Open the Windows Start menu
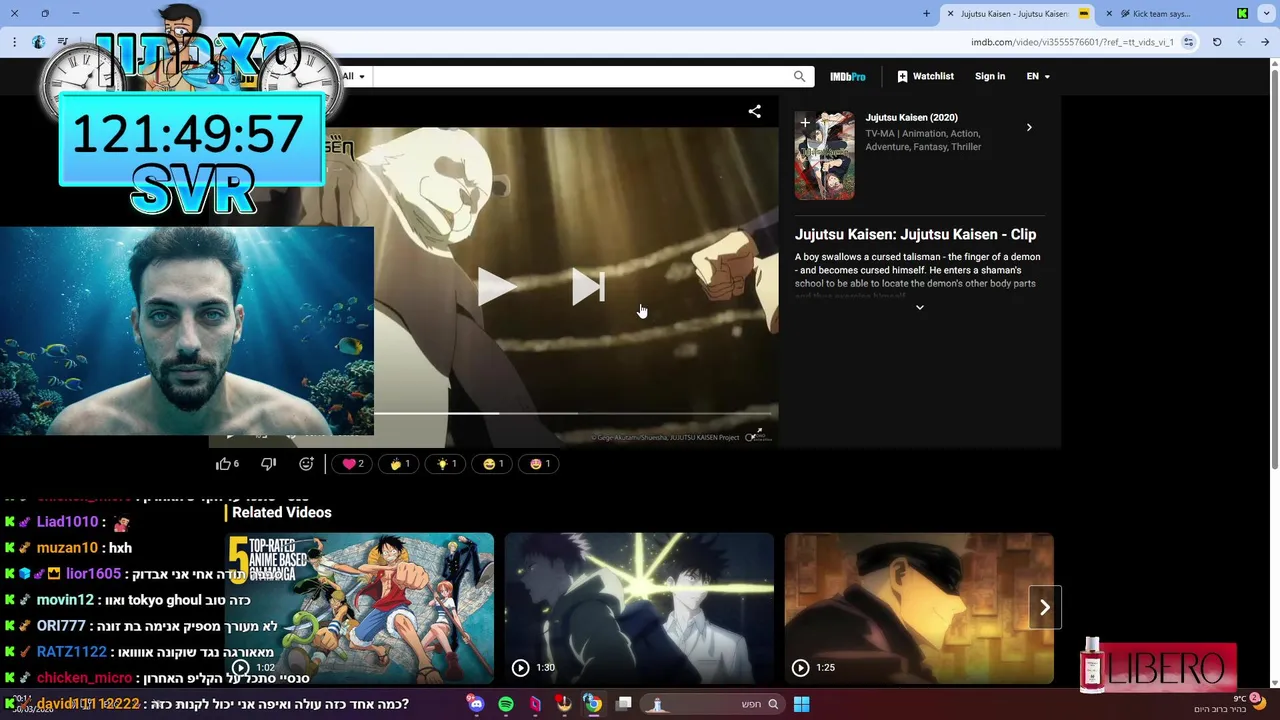1280x720 pixels. pos(801,704)
